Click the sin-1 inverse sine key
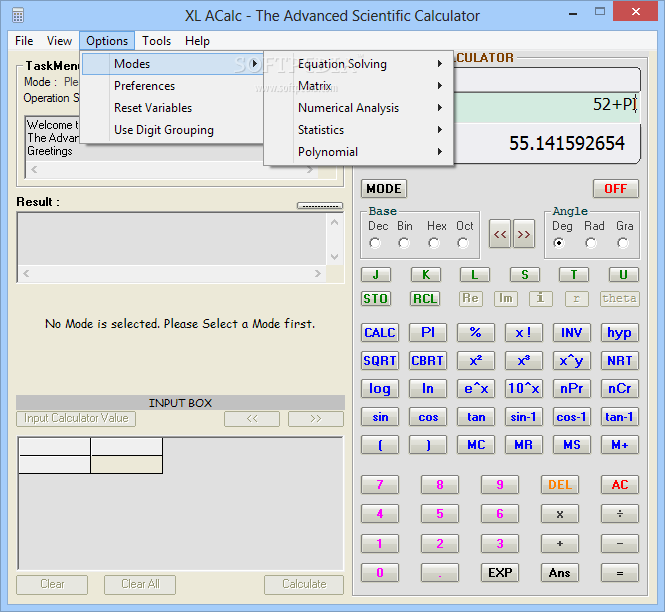This screenshot has height=612, width=665. click(523, 417)
